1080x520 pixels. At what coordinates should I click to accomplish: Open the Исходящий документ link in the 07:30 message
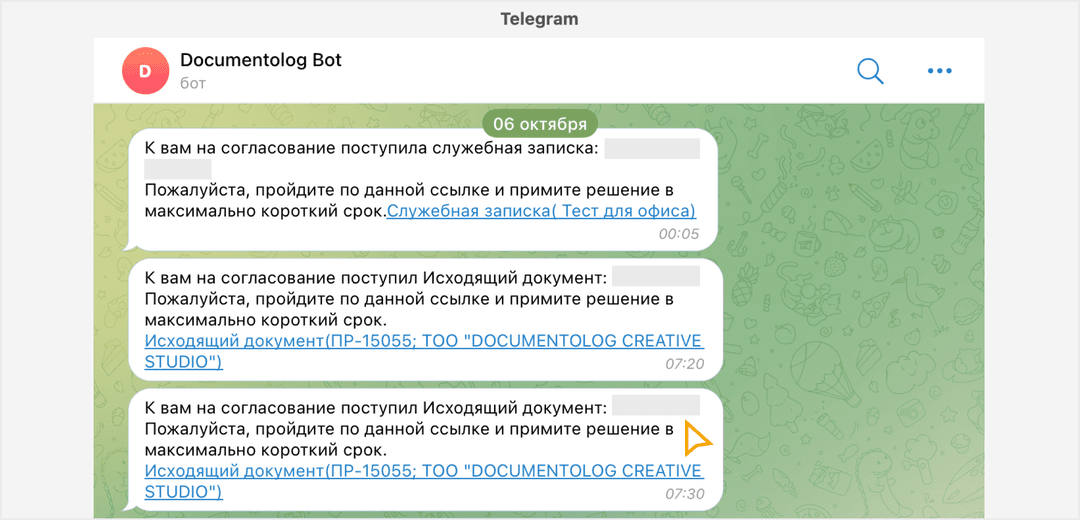[423, 471]
